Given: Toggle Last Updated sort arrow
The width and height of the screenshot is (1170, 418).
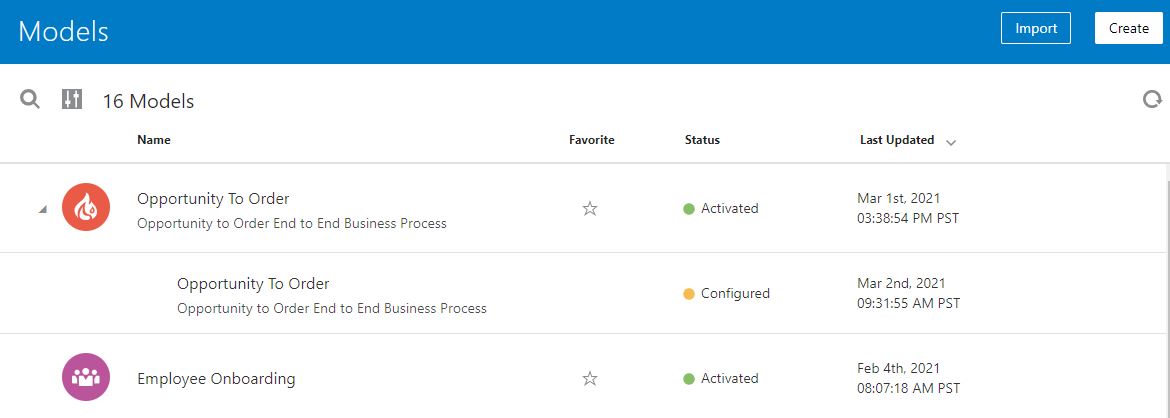Looking at the screenshot, I should tap(951, 142).
